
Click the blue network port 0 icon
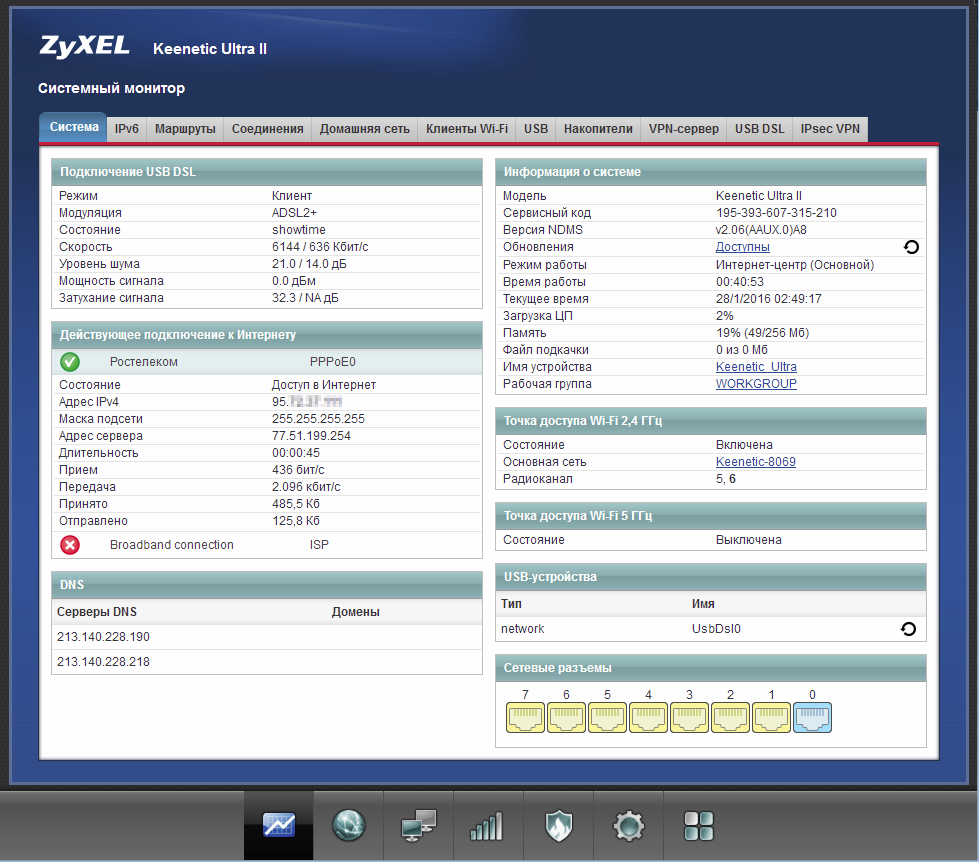coord(812,718)
